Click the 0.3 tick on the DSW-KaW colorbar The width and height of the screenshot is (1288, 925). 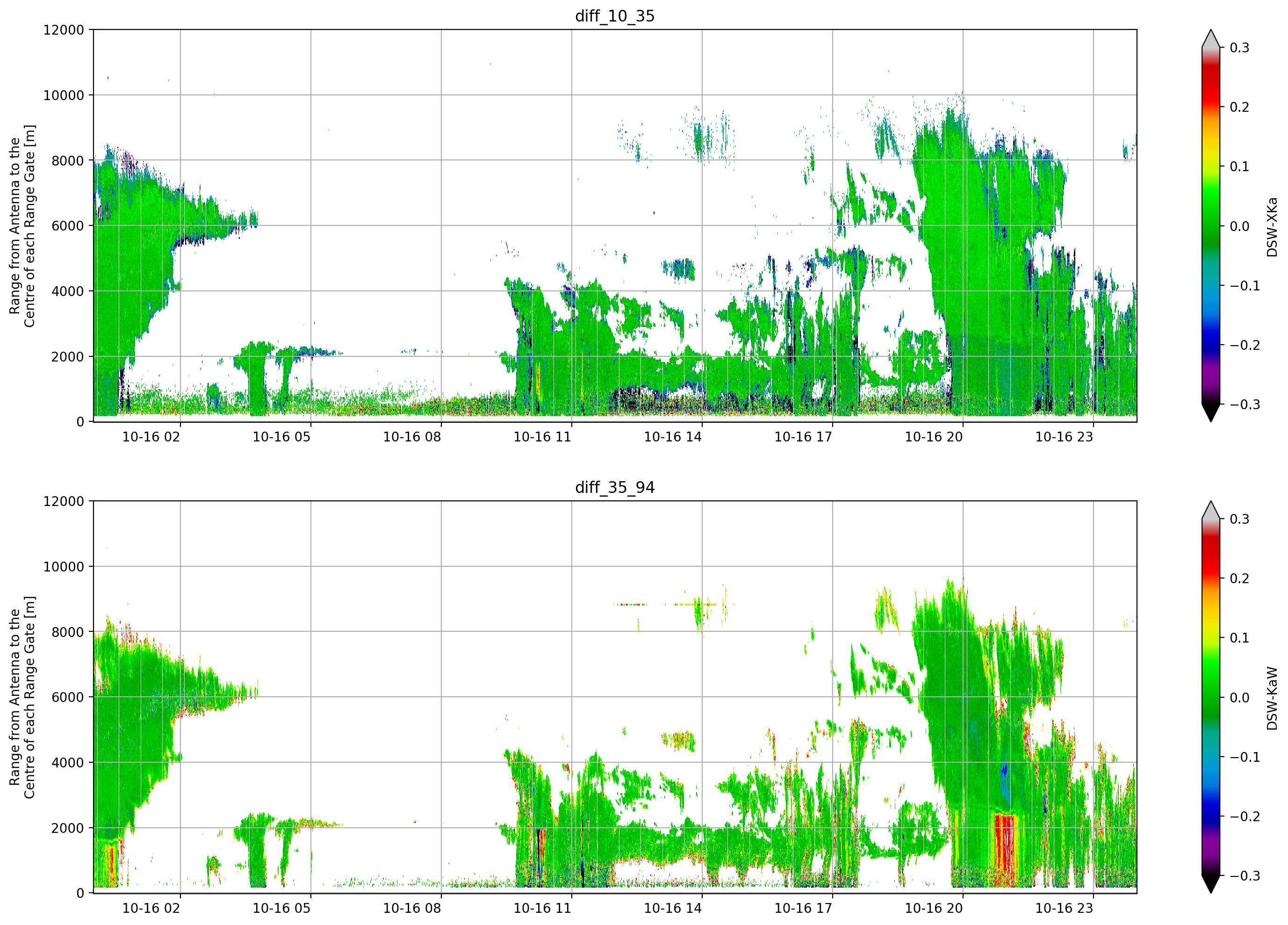(x=1240, y=519)
